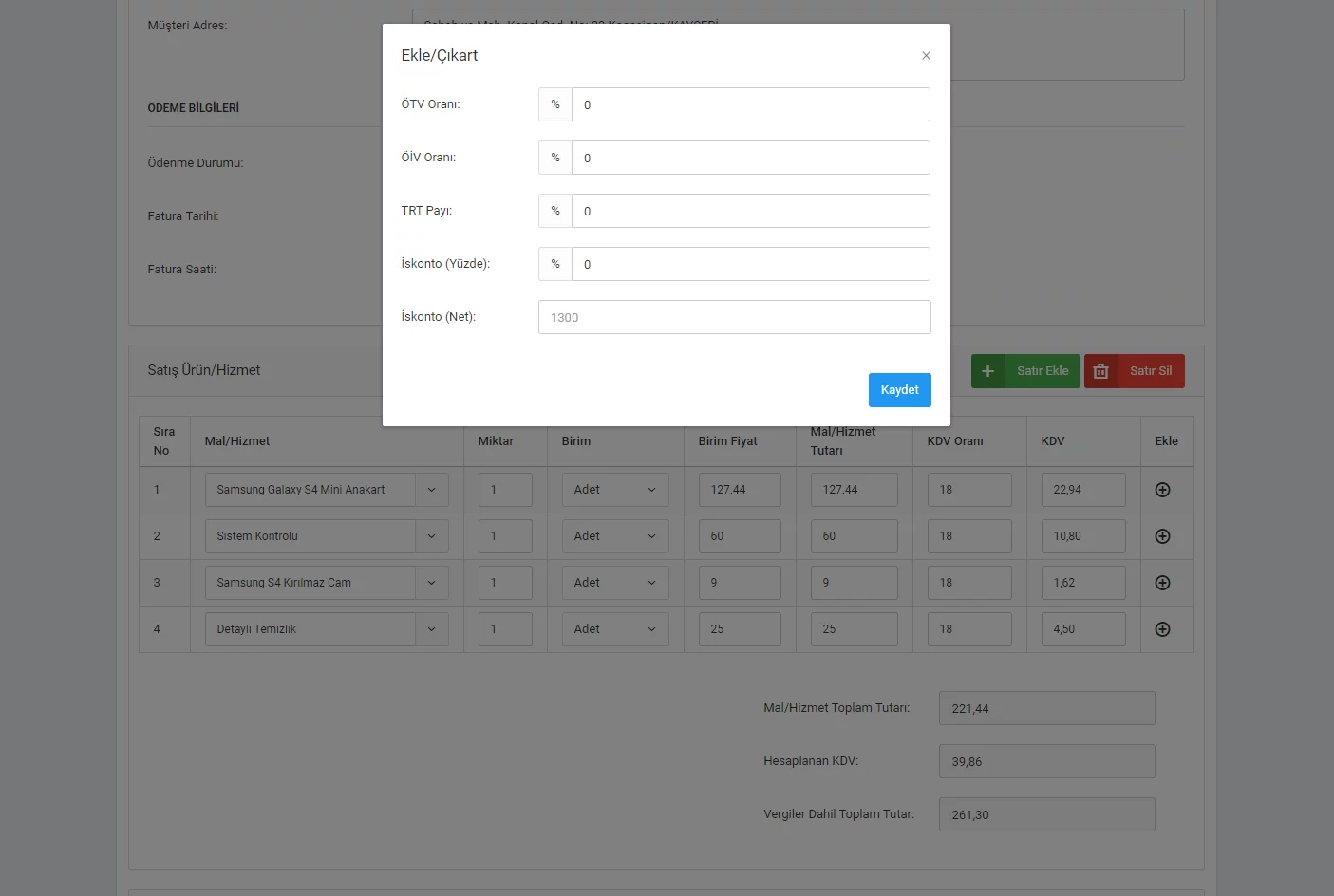The width and height of the screenshot is (1334, 896).
Task: Click the İskonto (Net) input field
Action: [734, 317]
